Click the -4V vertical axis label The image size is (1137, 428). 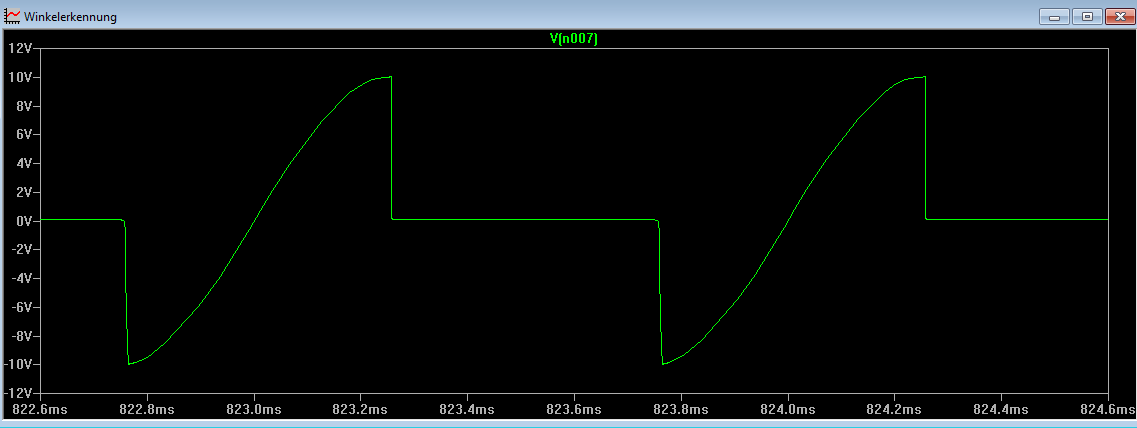click(22, 278)
